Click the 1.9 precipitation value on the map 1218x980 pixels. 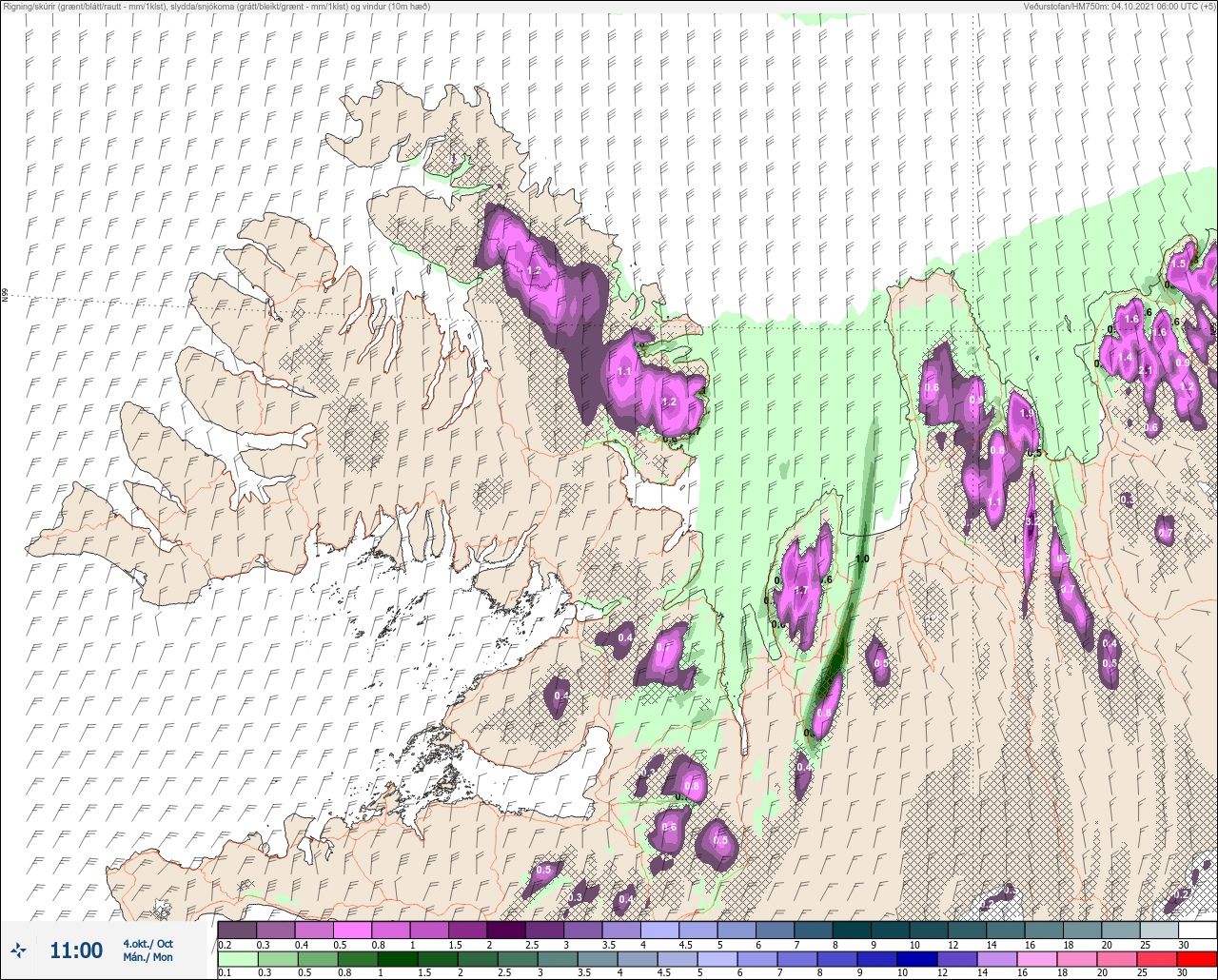coord(1026,414)
